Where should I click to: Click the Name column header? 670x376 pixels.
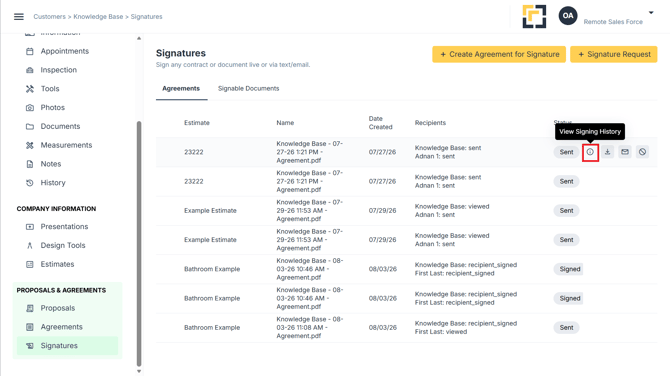(285, 123)
